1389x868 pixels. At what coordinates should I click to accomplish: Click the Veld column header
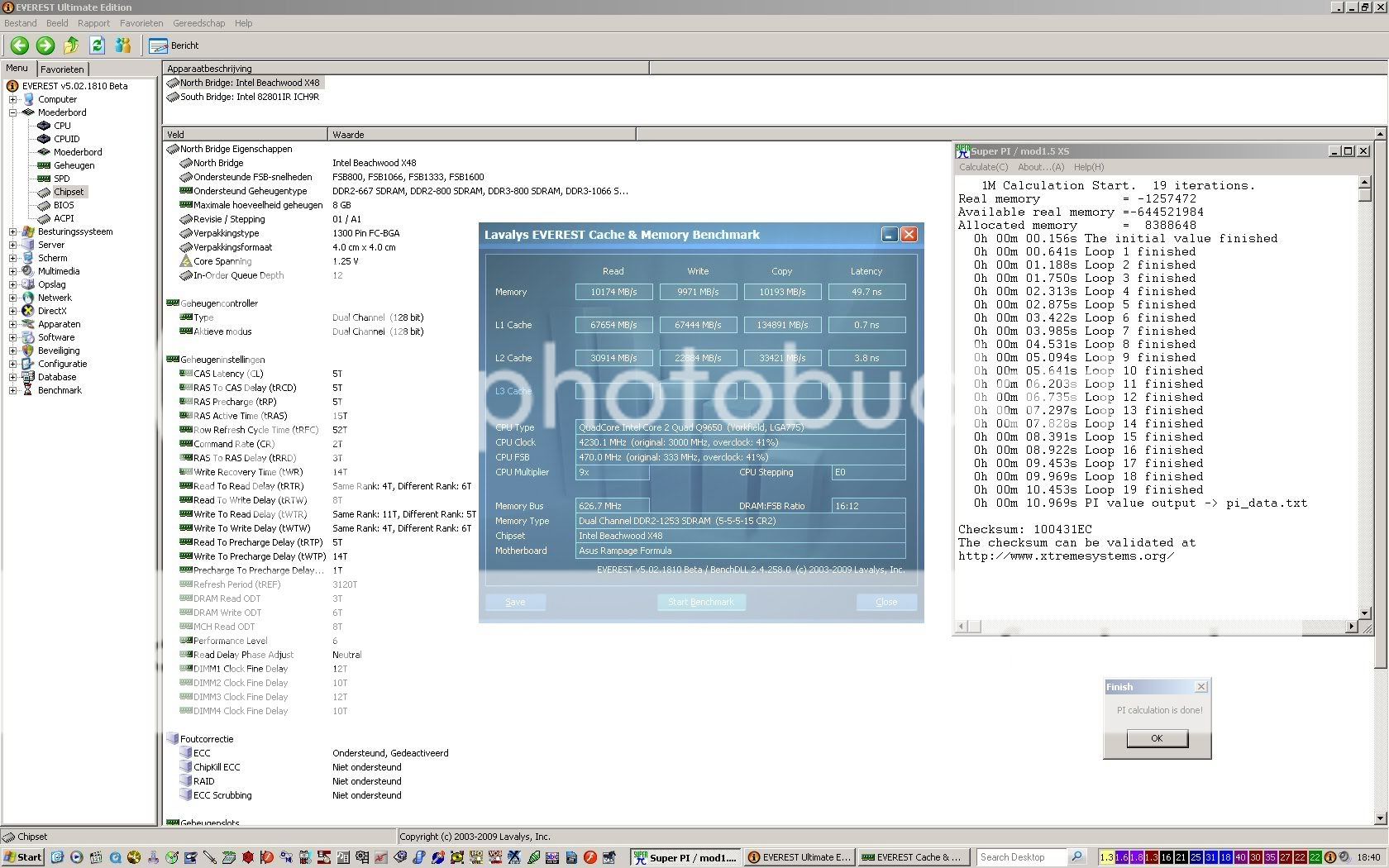coord(246,134)
